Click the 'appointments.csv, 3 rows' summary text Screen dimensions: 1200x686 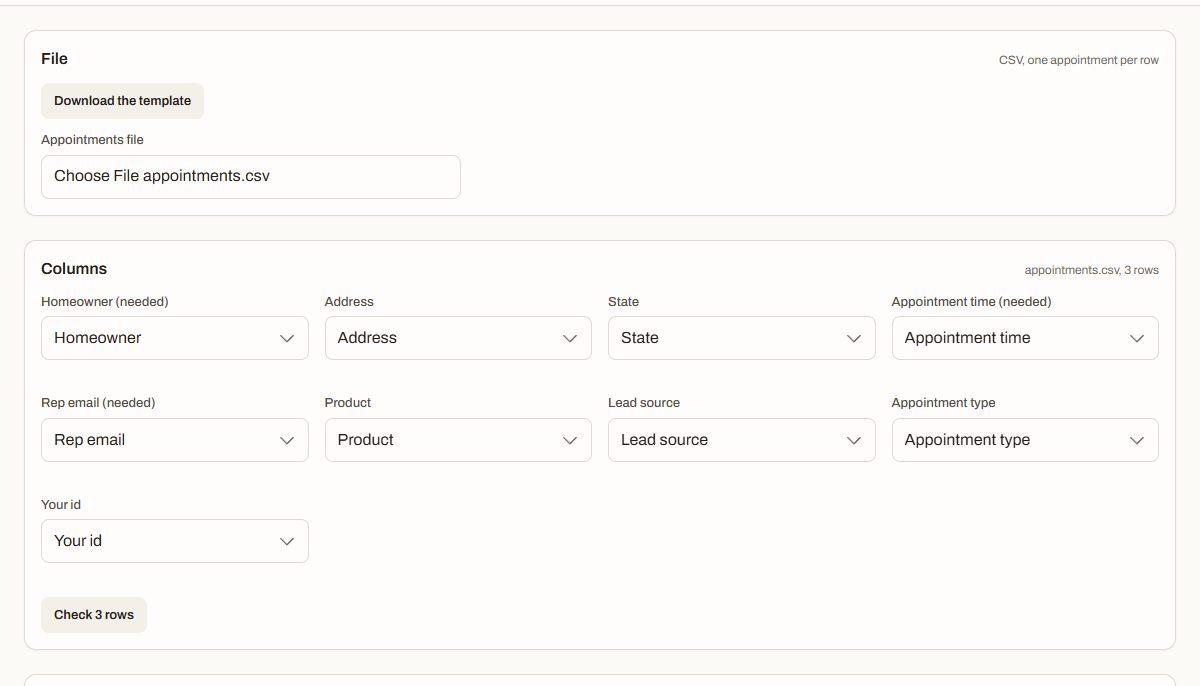[1092, 270]
